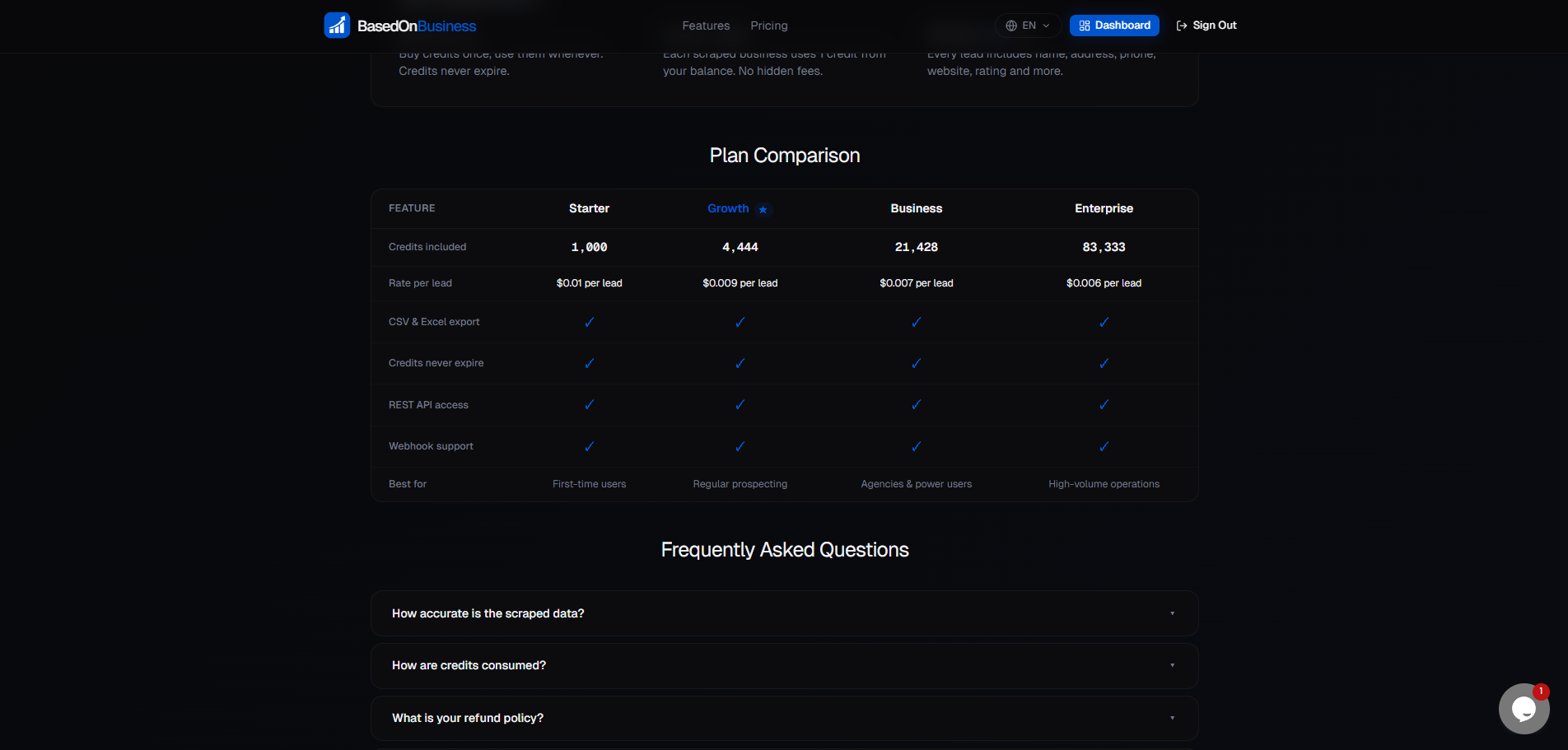
Task: Click the Sign Out arrow icon
Action: pos(1182,26)
